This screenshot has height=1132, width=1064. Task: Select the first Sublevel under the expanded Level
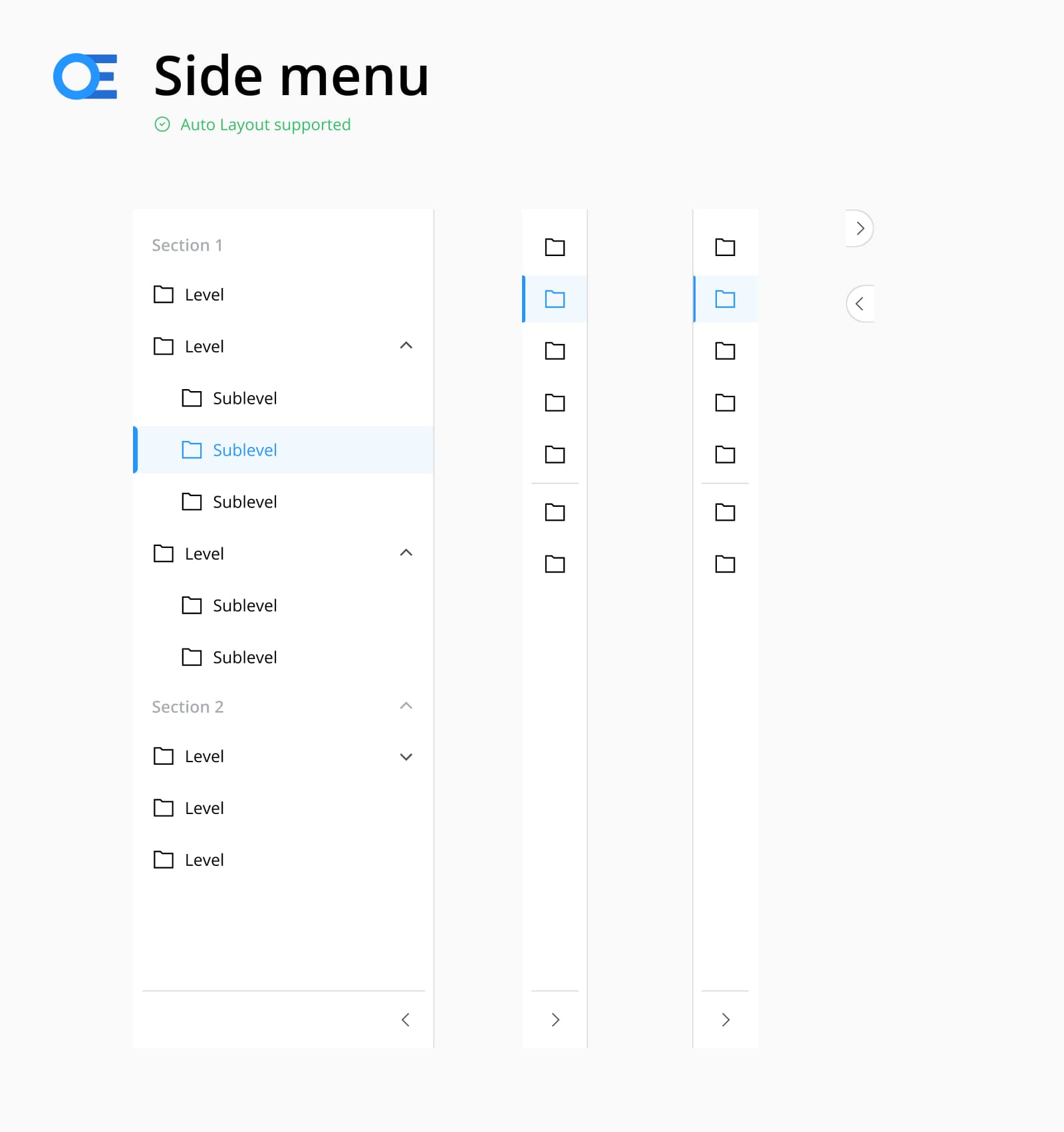[x=245, y=398]
